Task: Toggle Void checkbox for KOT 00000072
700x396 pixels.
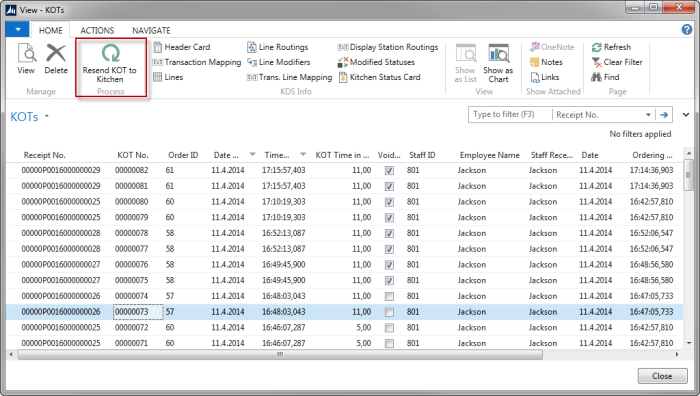Action: point(389,328)
